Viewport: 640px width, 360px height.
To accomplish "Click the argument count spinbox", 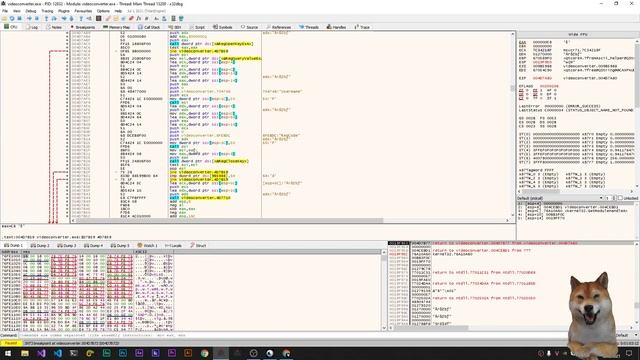I will 610,198.
